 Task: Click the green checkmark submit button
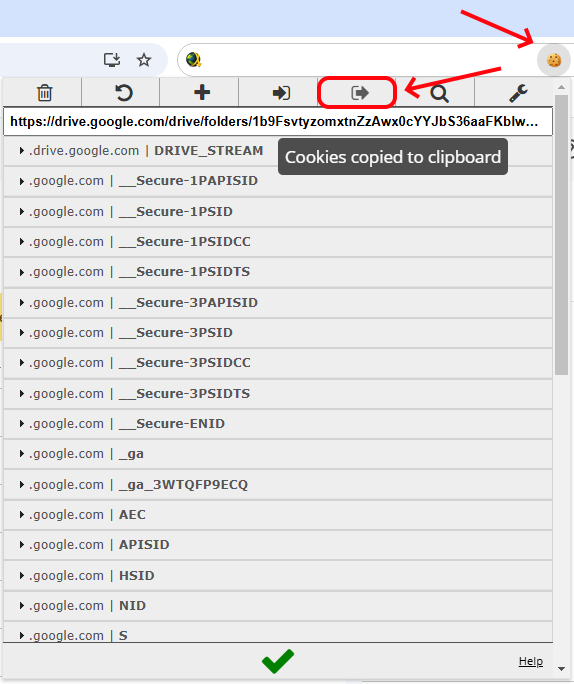(x=278, y=661)
